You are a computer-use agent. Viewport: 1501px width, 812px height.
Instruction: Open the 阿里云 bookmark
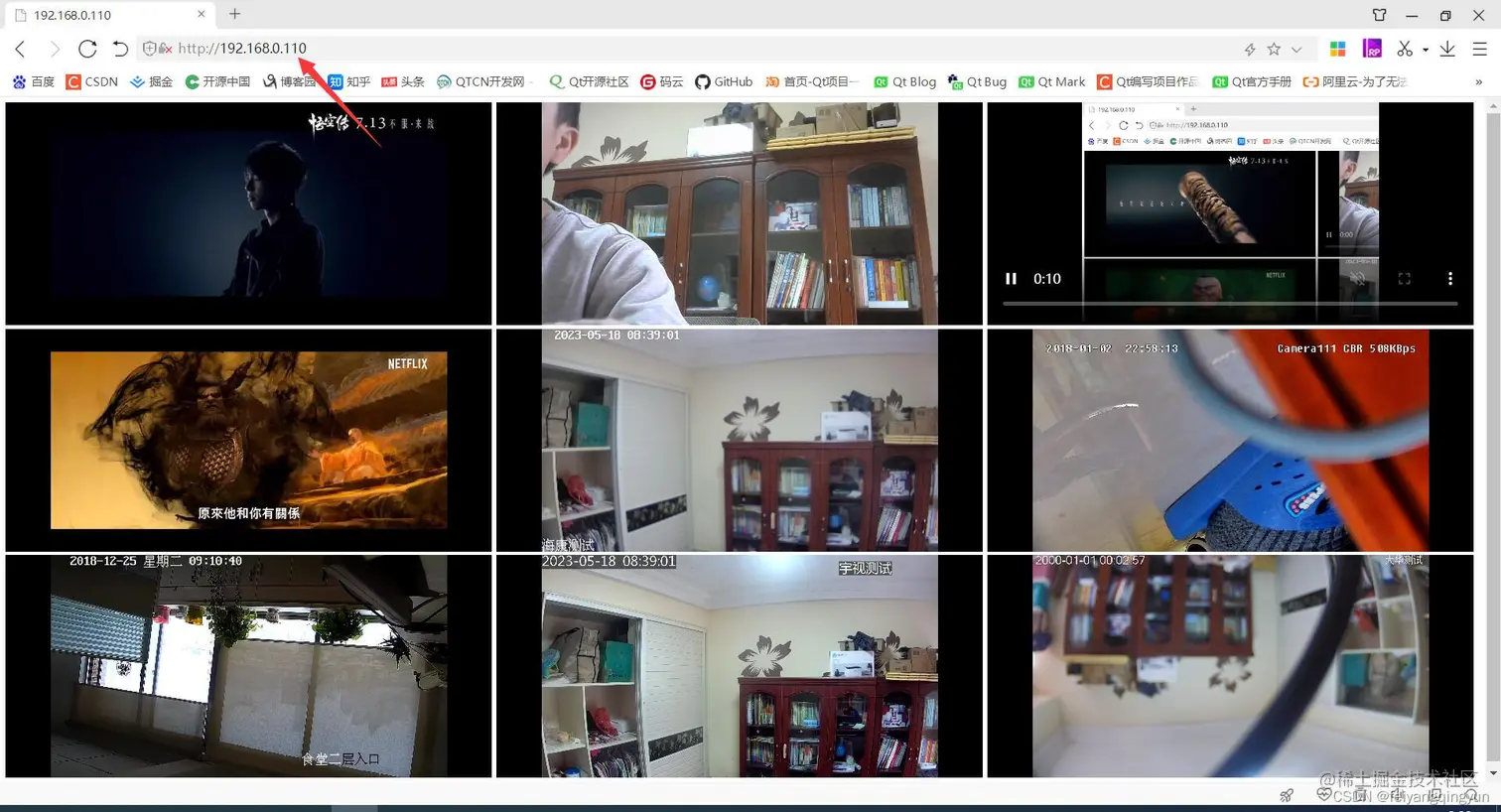tap(1355, 81)
